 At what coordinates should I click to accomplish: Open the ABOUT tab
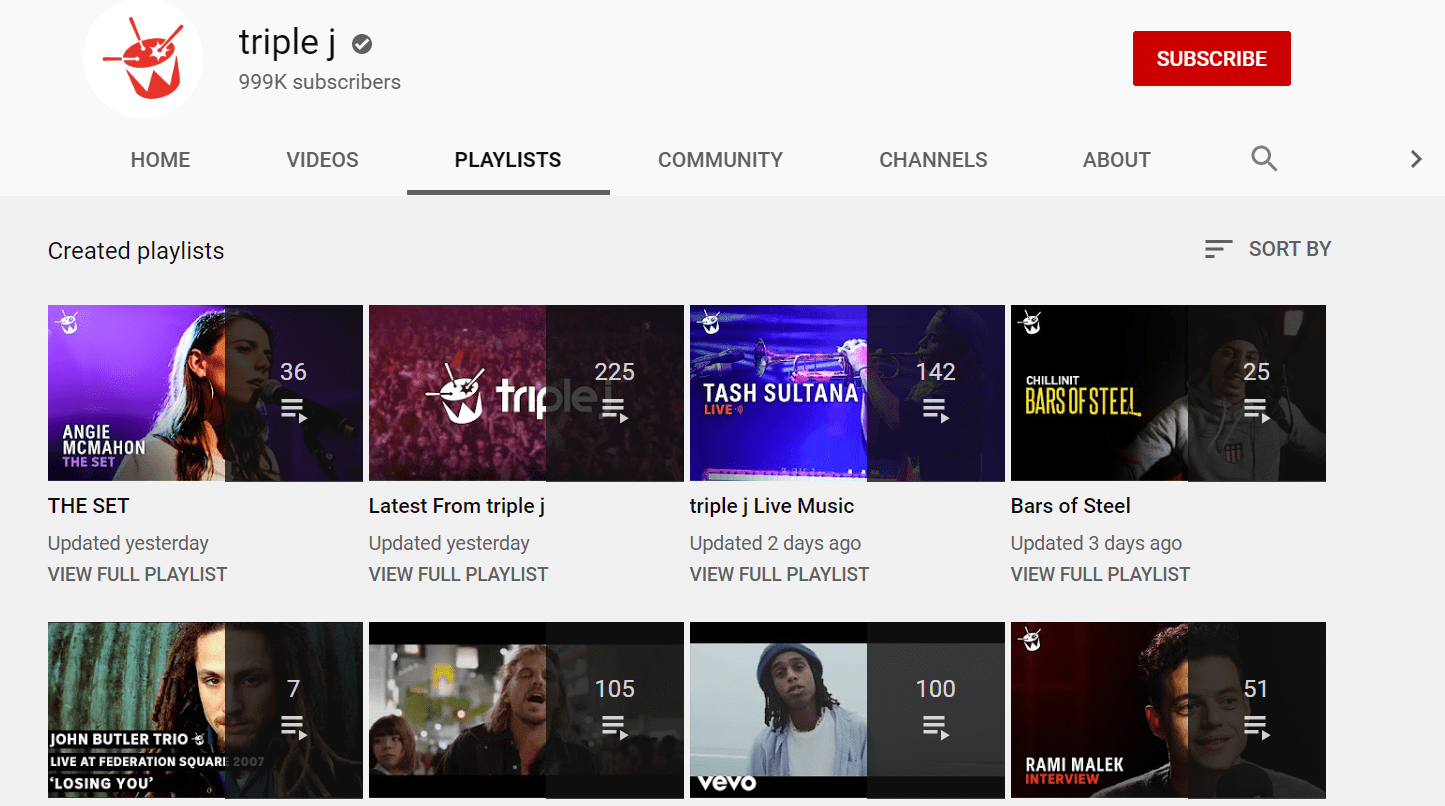1117,160
